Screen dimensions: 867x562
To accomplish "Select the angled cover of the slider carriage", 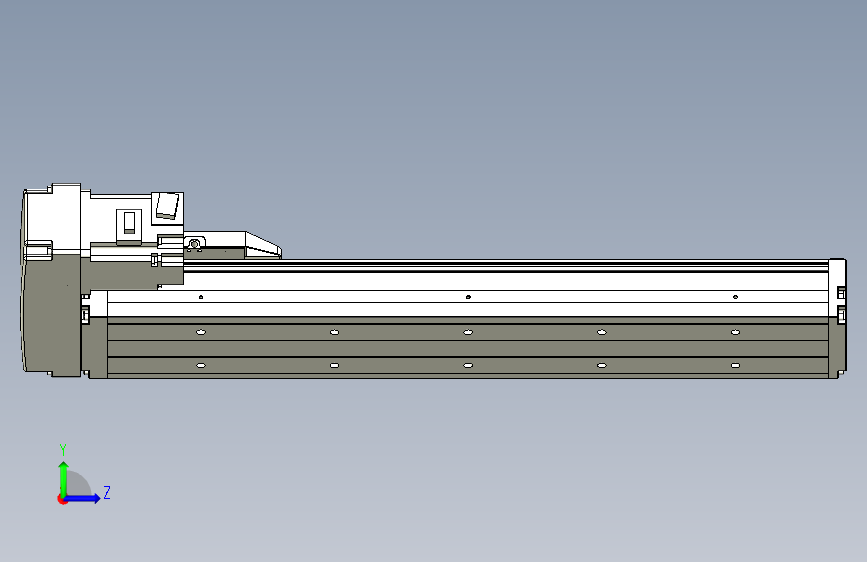I will [x=263, y=245].
